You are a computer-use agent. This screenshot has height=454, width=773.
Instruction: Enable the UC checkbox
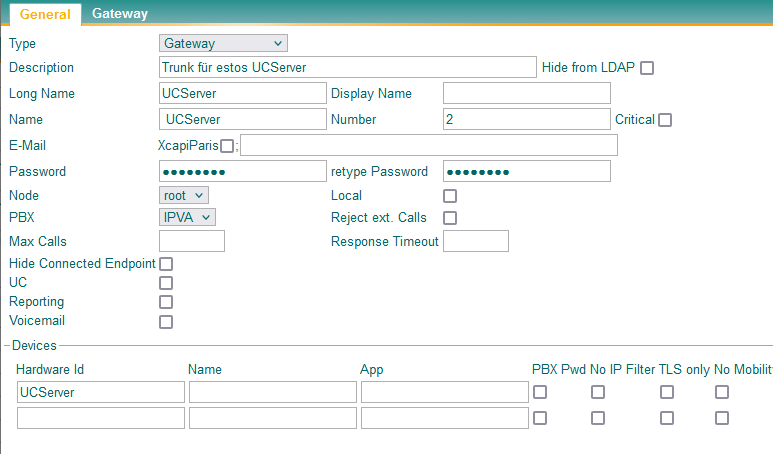pos(166,283)
